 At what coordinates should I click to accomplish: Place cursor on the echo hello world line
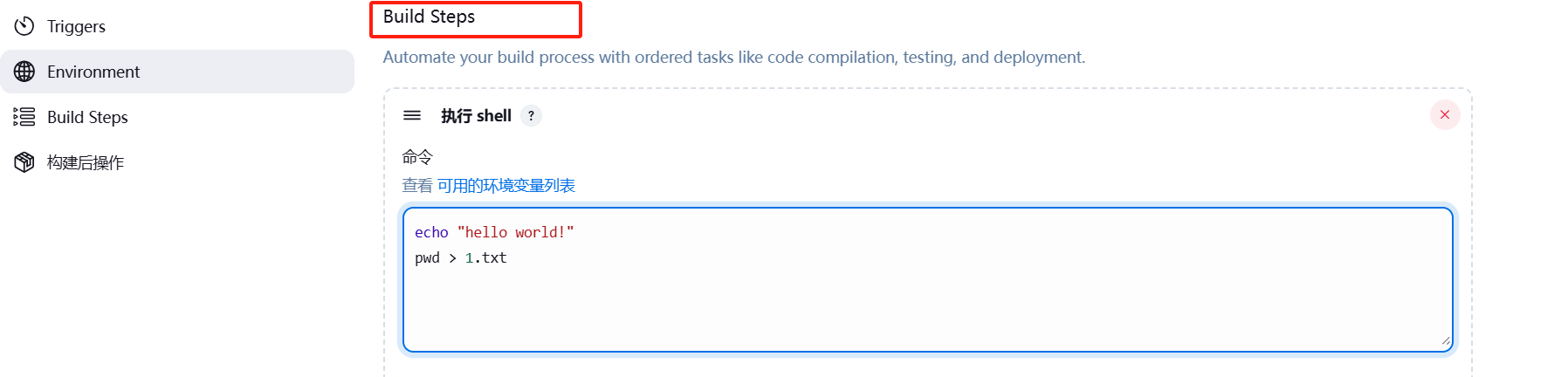[x=494, y=232]
